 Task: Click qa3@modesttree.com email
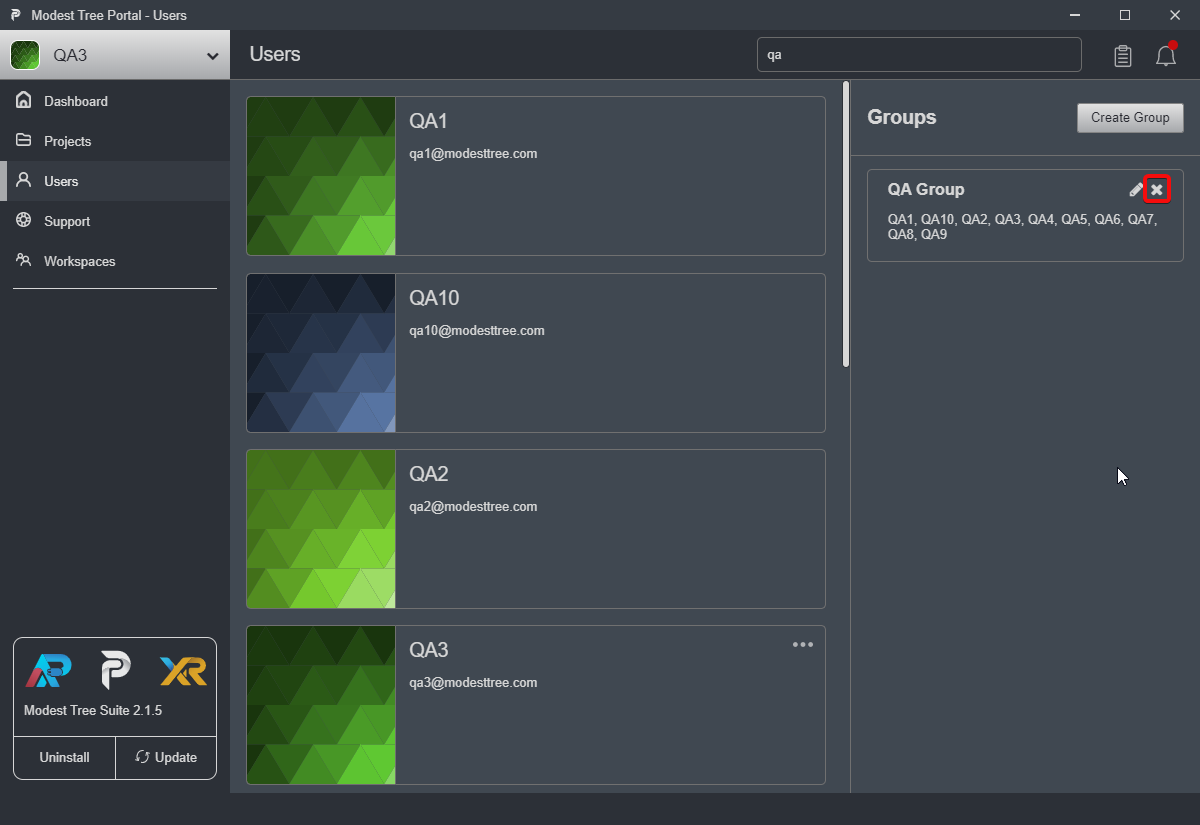(473, 683)
